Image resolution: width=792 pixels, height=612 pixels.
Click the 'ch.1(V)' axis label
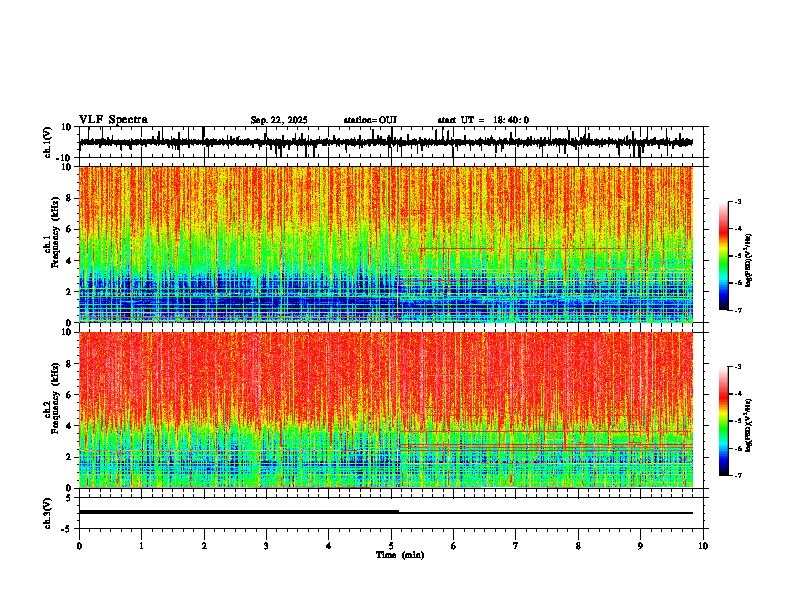(48, 142)
